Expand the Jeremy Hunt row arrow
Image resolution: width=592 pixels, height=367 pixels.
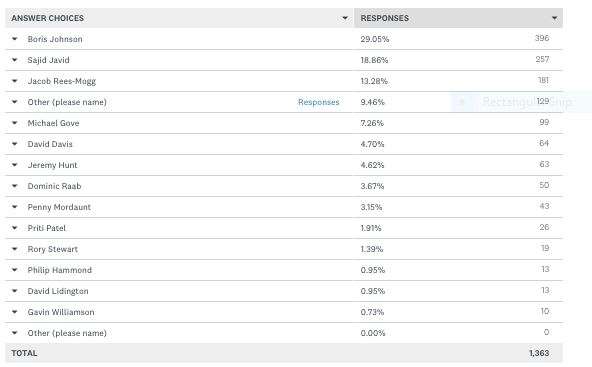[x=15, y=165]
